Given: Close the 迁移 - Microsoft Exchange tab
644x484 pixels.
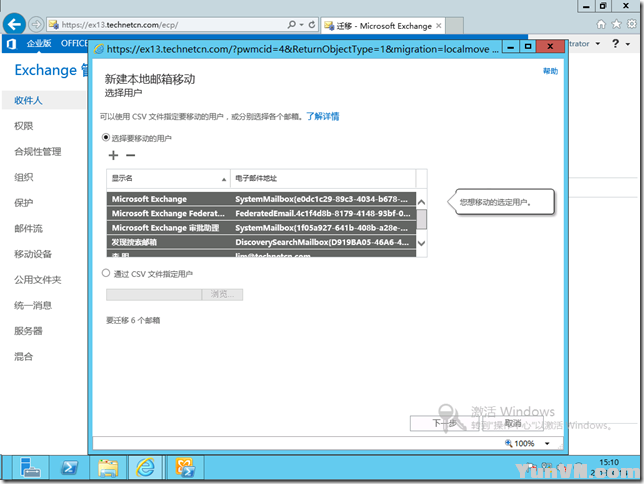Looking at the screenshot, I should (439, 25).
